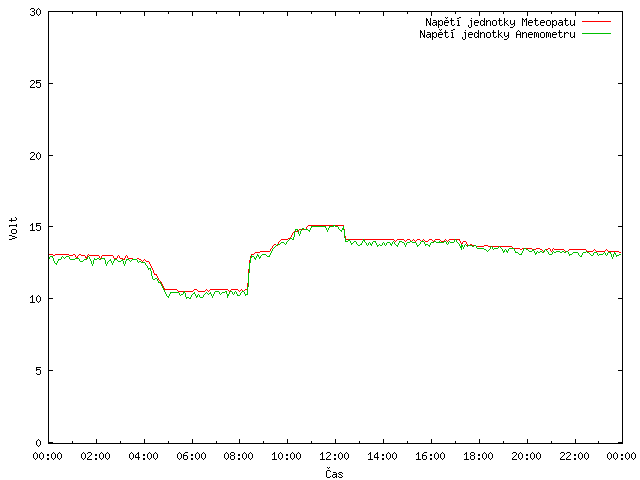This screenshot has width=640, height=480.
Task: Click the green legend line sample
Action: pos(596,33)
